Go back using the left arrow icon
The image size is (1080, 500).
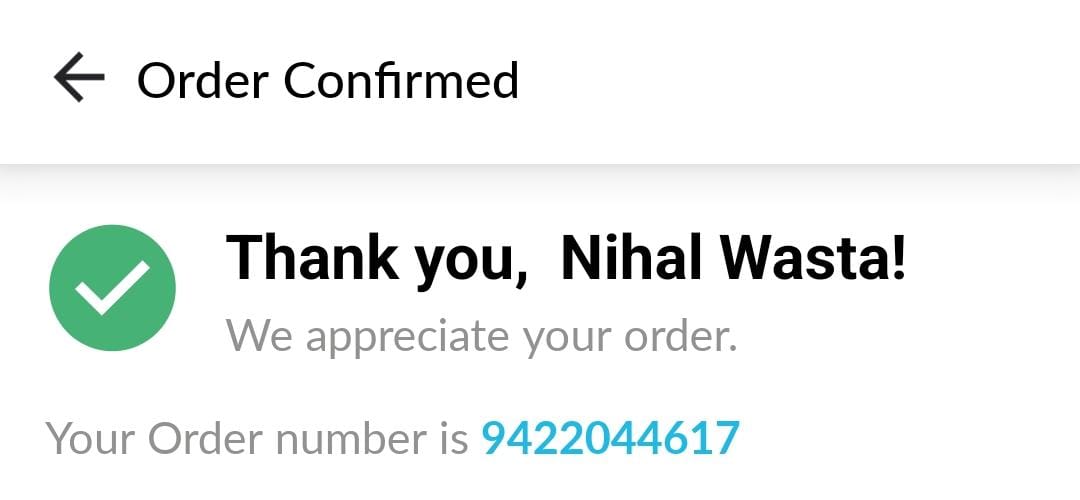pos(79,77)
